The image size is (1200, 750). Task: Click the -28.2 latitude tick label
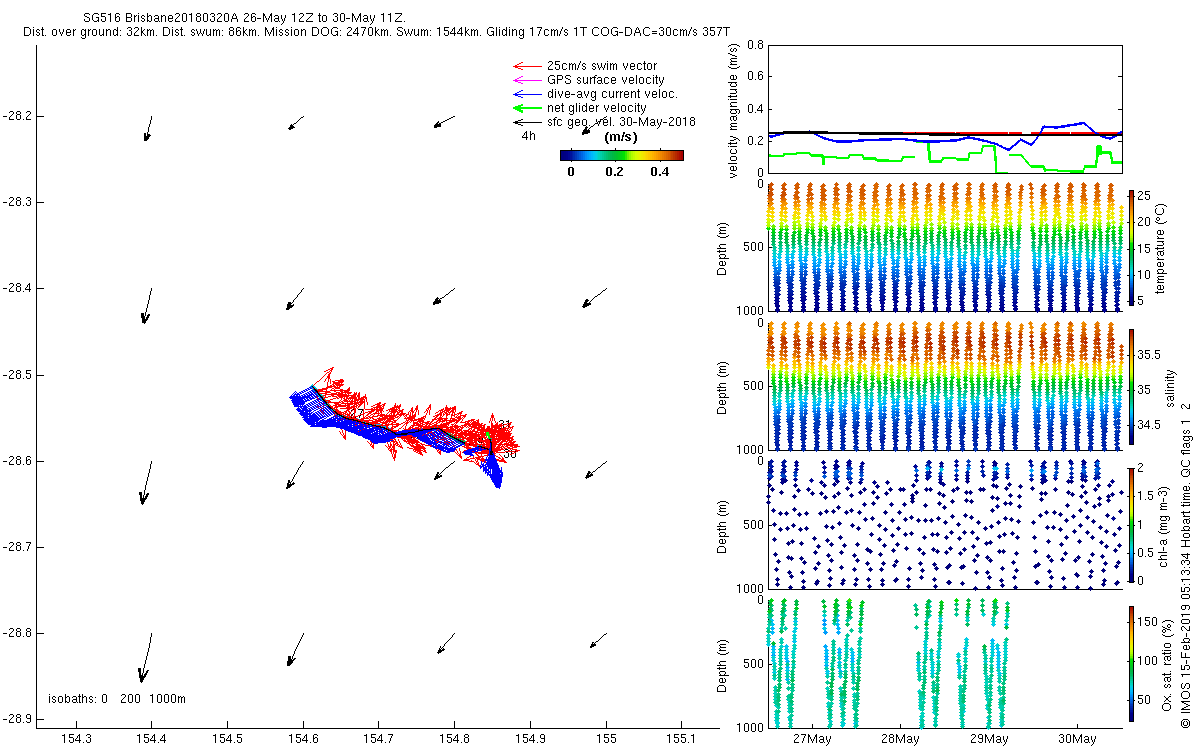pos(17,116)
